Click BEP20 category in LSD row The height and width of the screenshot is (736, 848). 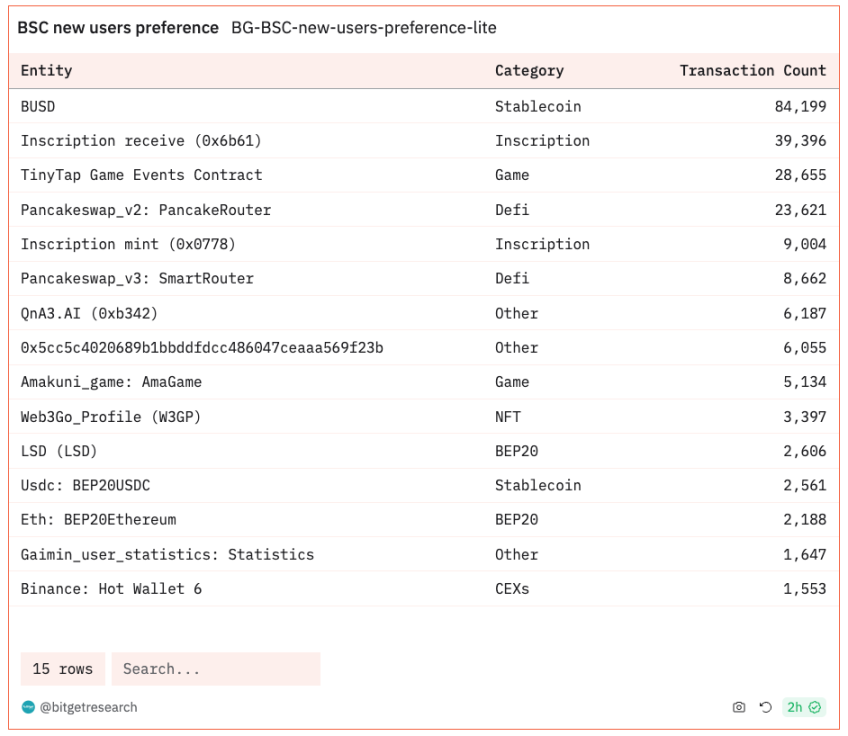(x=516, y=451)
